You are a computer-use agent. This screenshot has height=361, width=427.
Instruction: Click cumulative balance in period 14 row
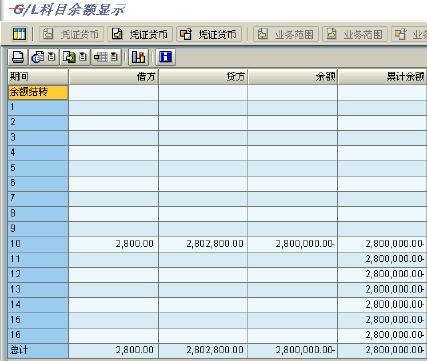[x=395, y=305]
